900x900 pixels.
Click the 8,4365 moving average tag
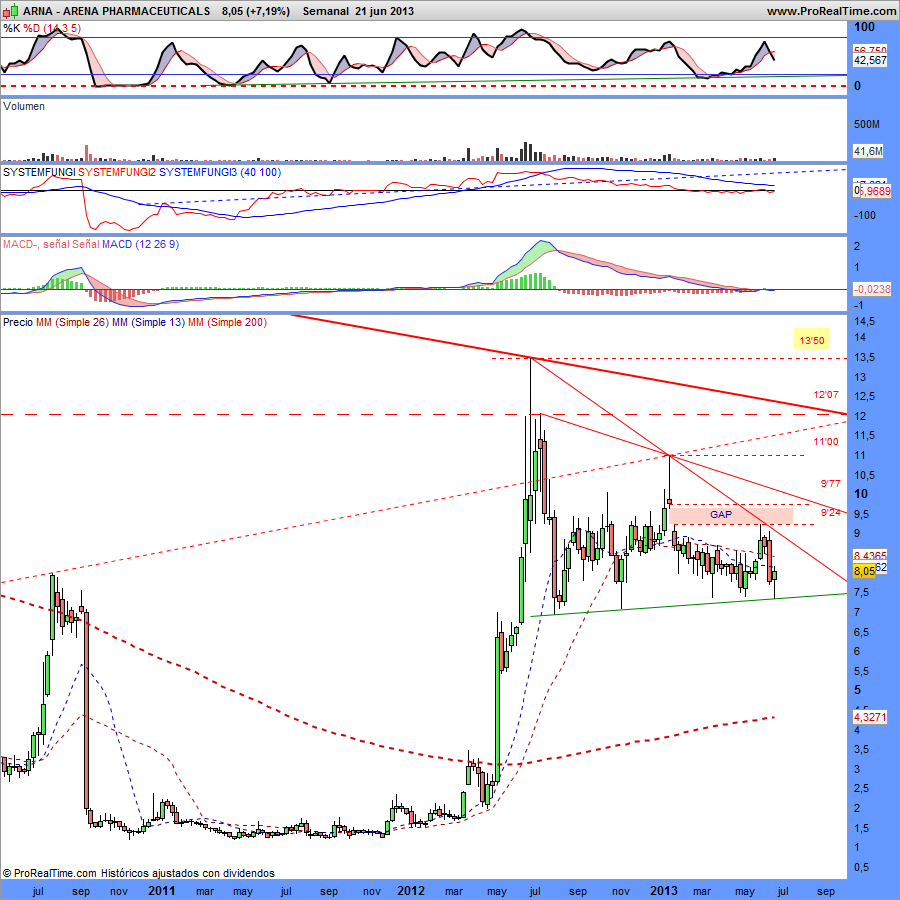pos(870,556)
